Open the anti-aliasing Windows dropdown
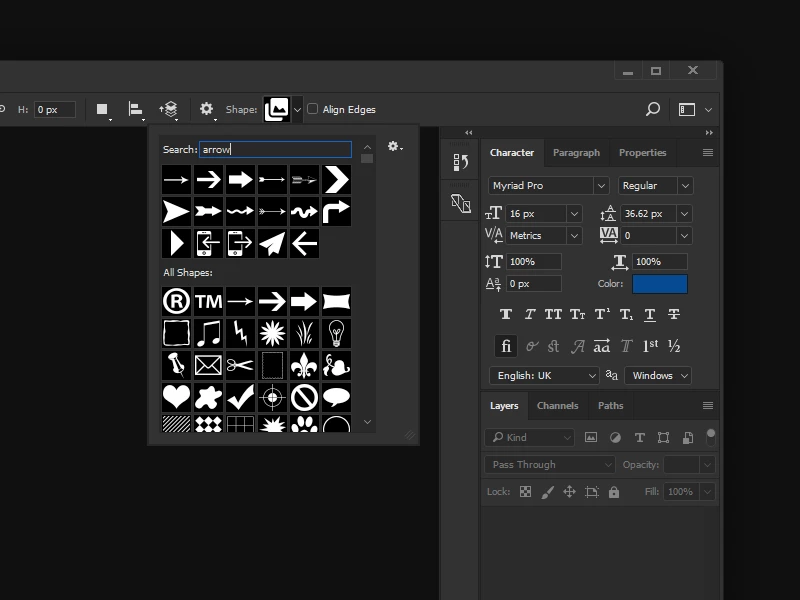 [x=658, y=376]
